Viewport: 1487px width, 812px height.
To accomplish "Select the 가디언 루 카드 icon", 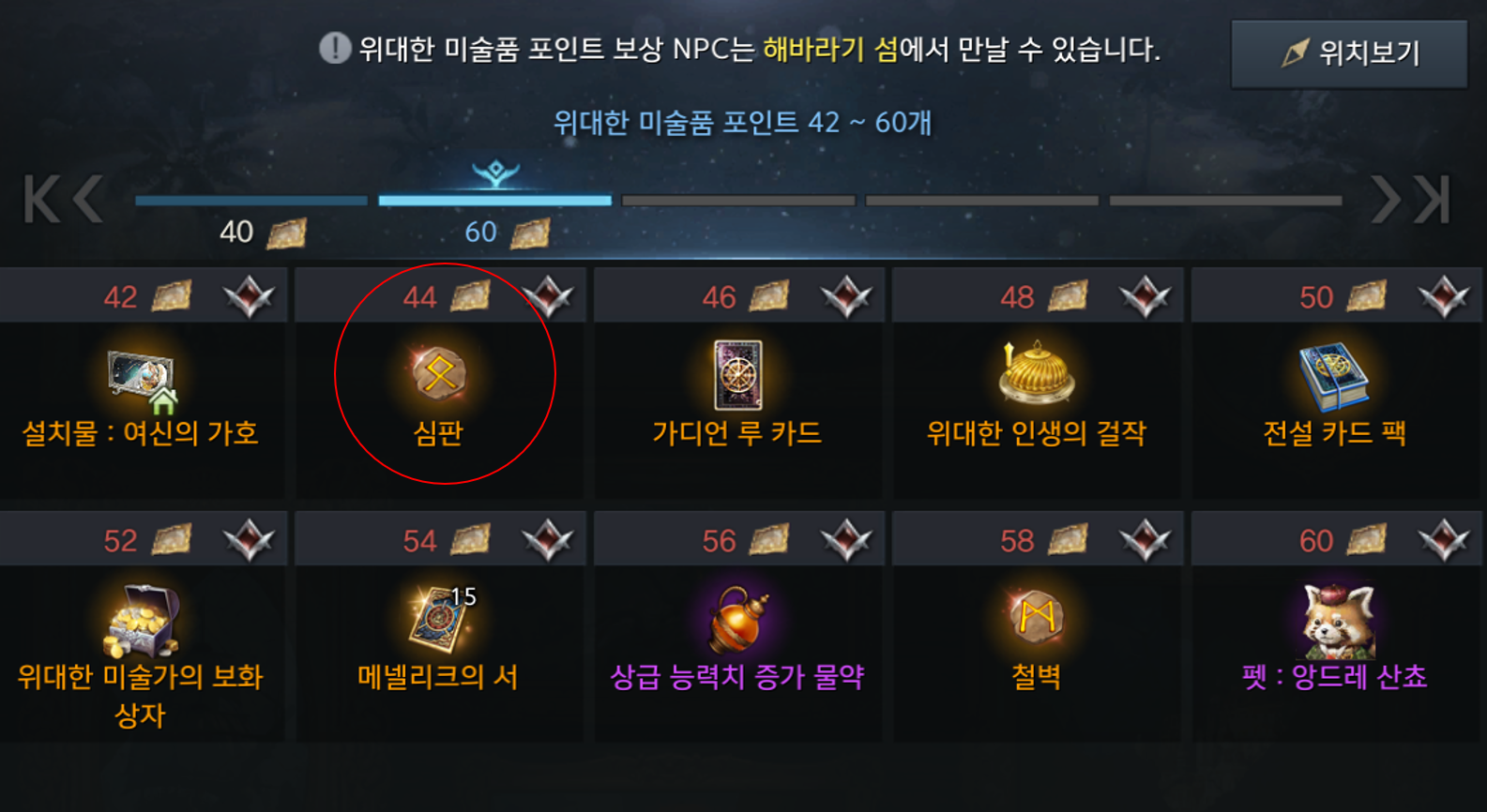I will (737, 375).
